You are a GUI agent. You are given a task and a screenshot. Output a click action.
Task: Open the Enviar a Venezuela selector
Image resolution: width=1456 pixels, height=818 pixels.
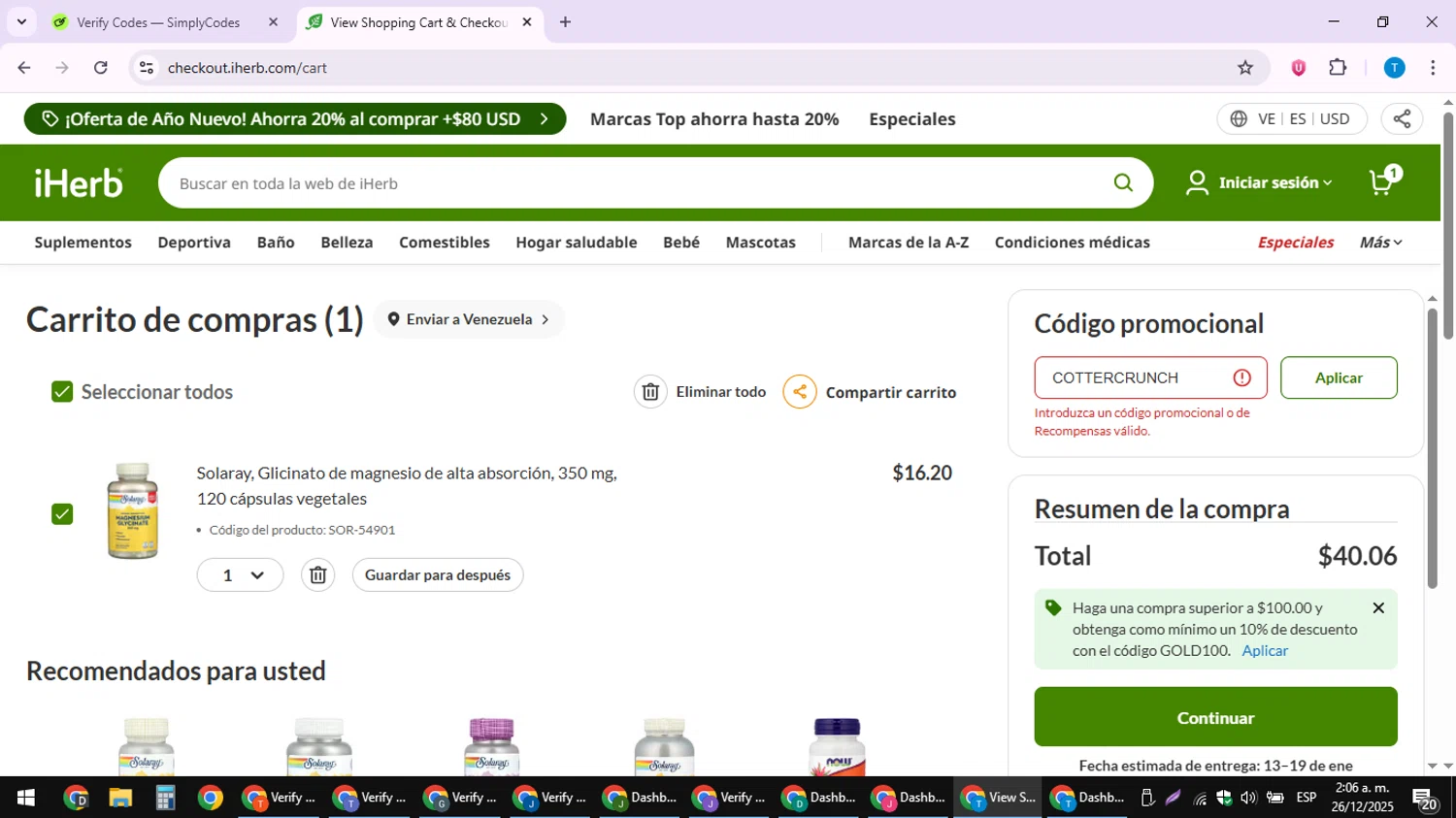click(x=469, y=319)
